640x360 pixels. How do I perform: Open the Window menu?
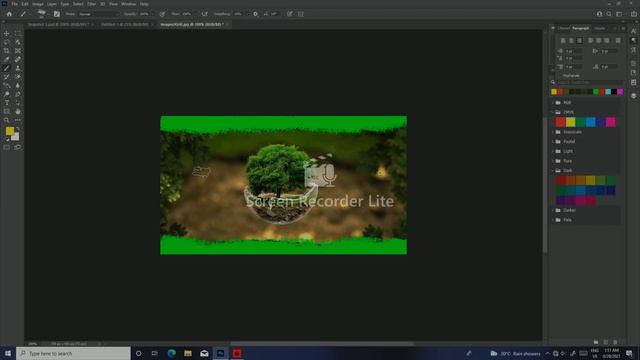(129, 4)
